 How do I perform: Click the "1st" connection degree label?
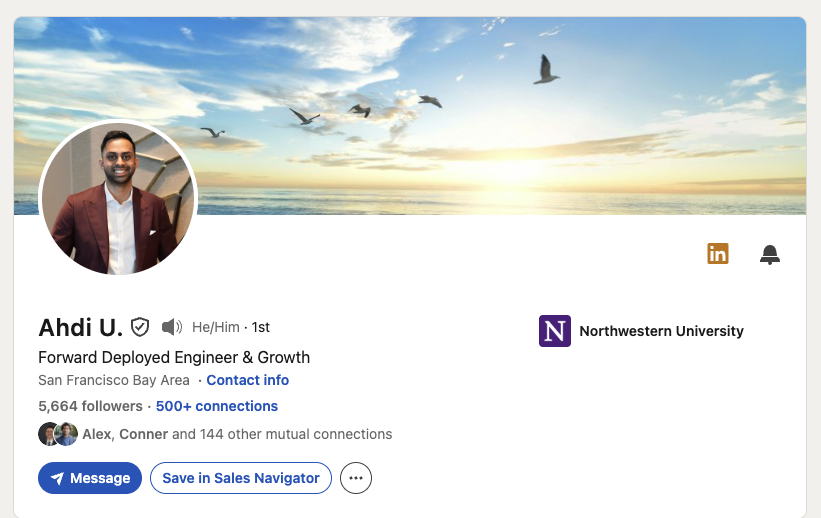click(261, 327)
